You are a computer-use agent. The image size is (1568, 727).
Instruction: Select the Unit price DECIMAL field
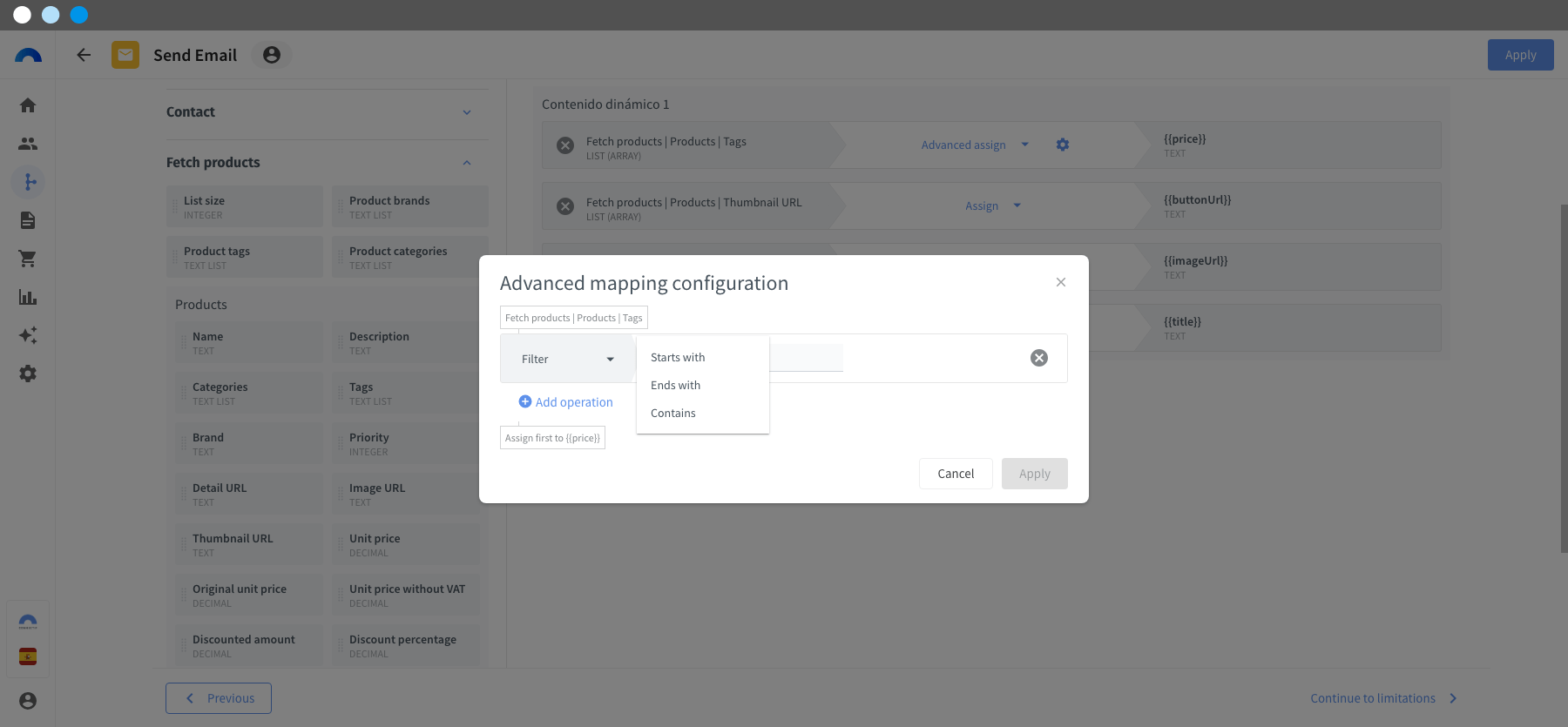pyautogui.click(x=406, y=544)
